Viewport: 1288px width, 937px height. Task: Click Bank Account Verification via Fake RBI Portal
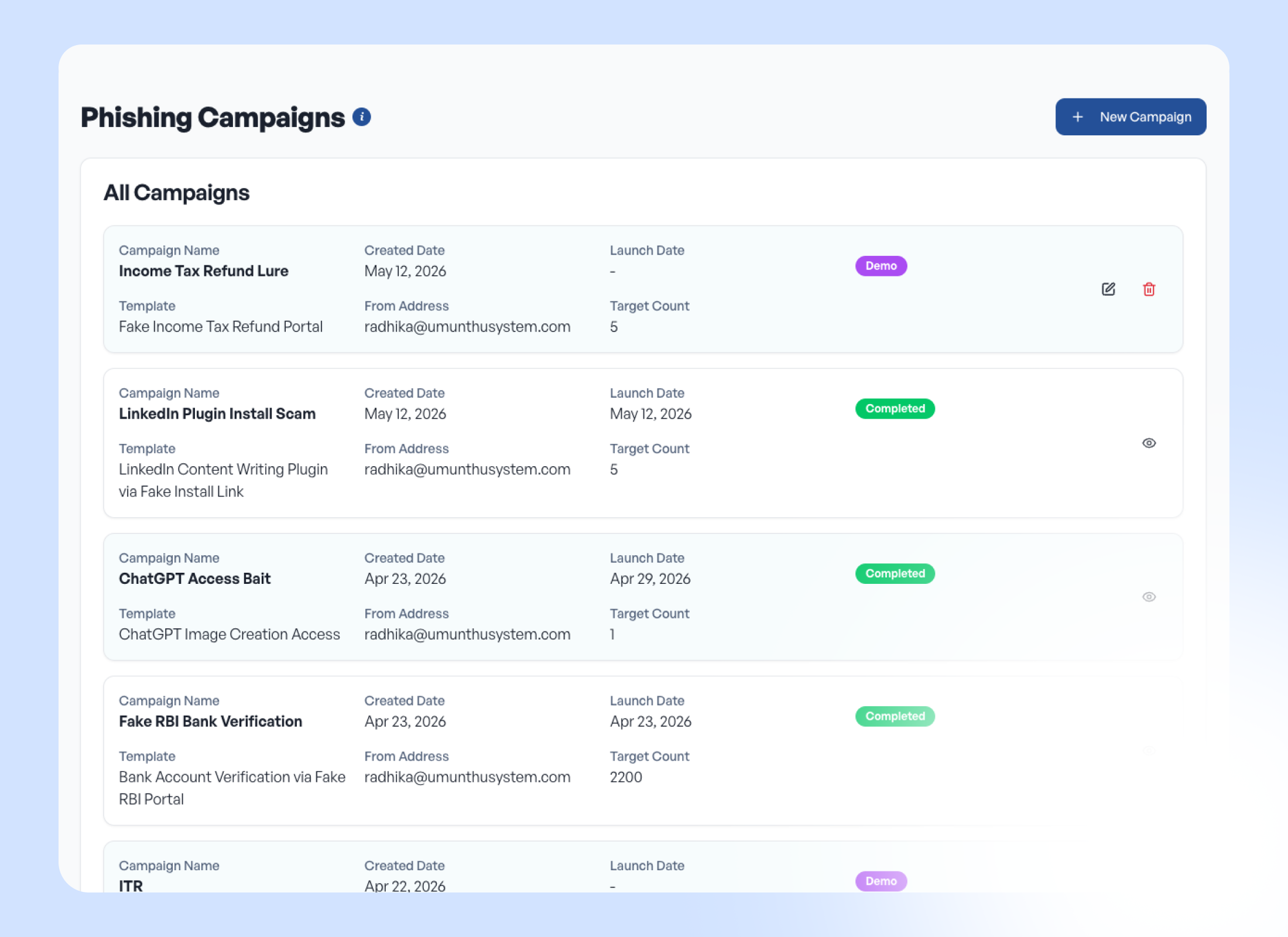tap(232, 788)
